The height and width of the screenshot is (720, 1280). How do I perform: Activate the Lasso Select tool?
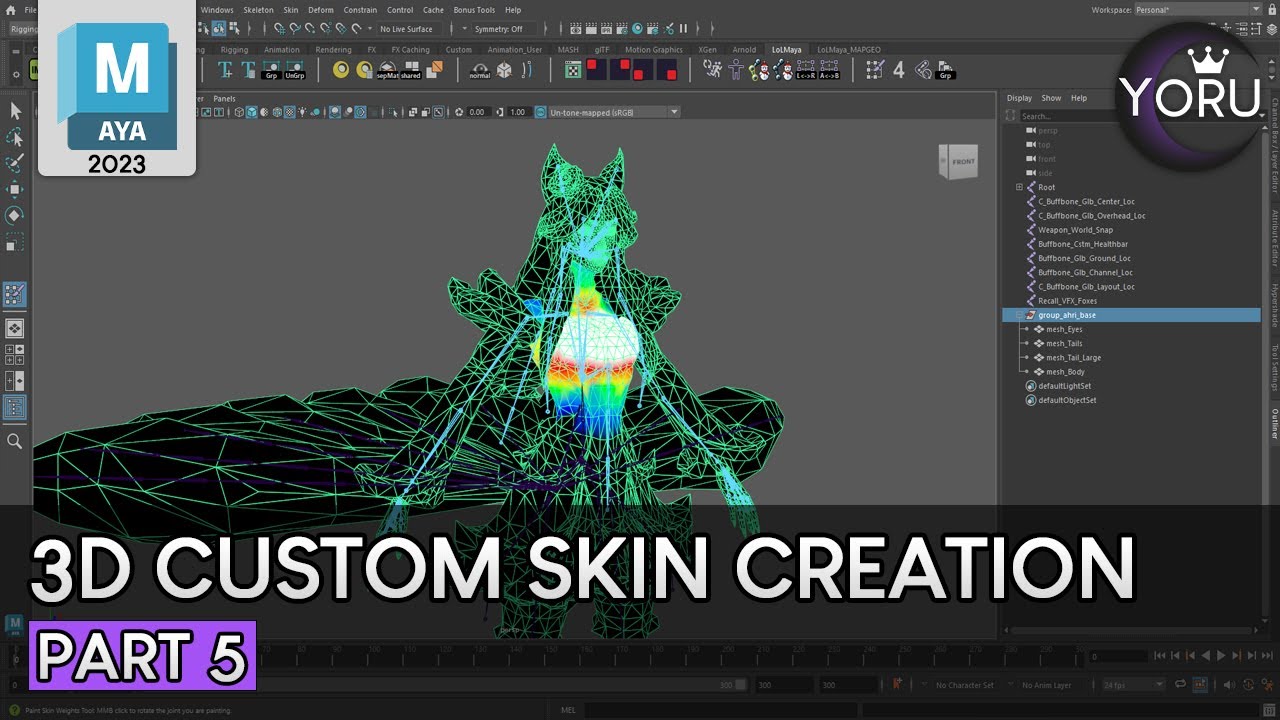pyautogui.click(x=15, y=137)
